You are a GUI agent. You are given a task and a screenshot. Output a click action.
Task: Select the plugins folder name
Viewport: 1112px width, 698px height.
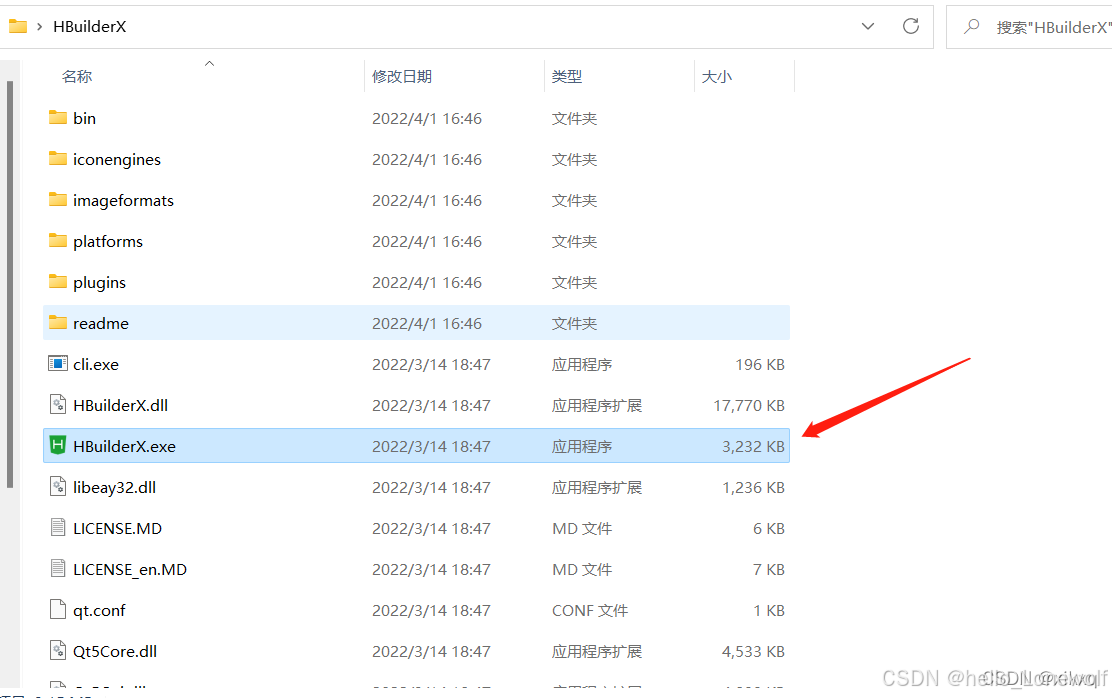[x=99, y=283]
